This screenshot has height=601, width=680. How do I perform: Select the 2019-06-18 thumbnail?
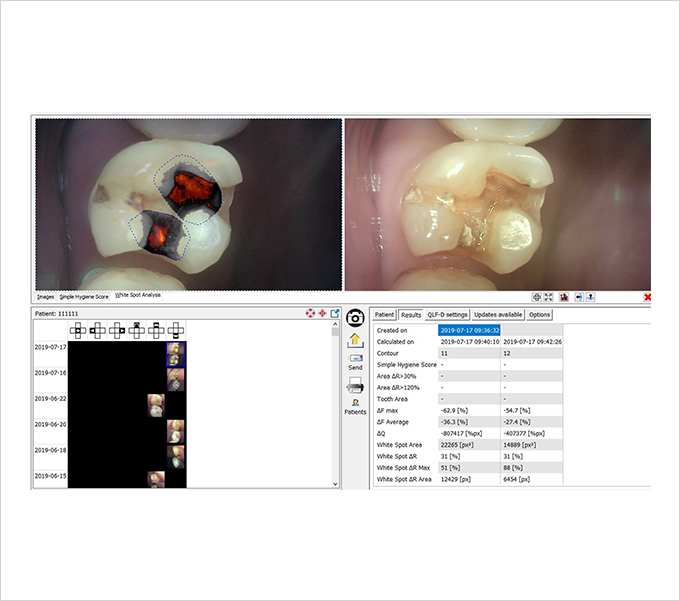176,457
